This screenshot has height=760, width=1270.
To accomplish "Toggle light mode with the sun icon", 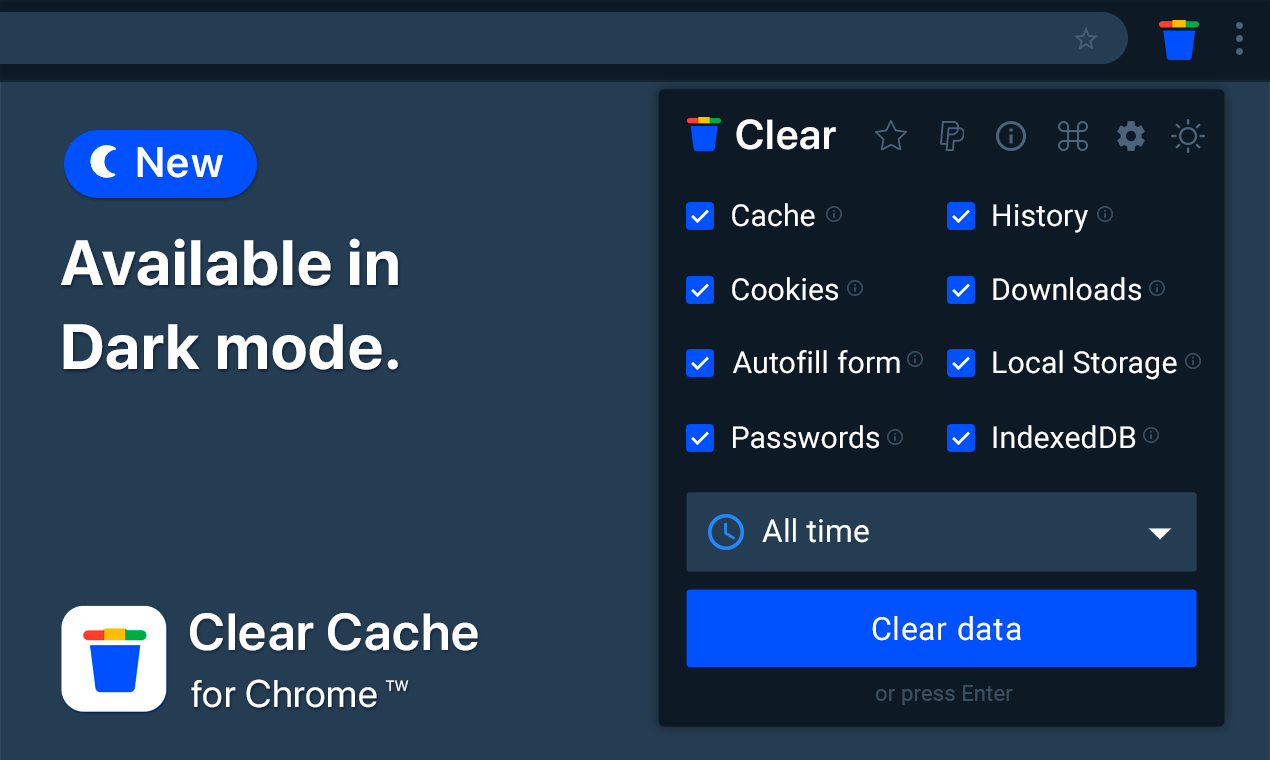I will (x=1188, y=136).
